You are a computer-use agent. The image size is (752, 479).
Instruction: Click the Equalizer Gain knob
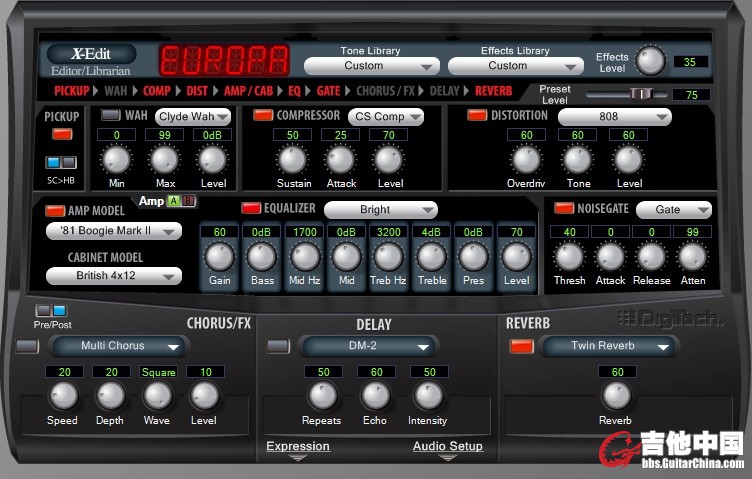tap(219, 257)
